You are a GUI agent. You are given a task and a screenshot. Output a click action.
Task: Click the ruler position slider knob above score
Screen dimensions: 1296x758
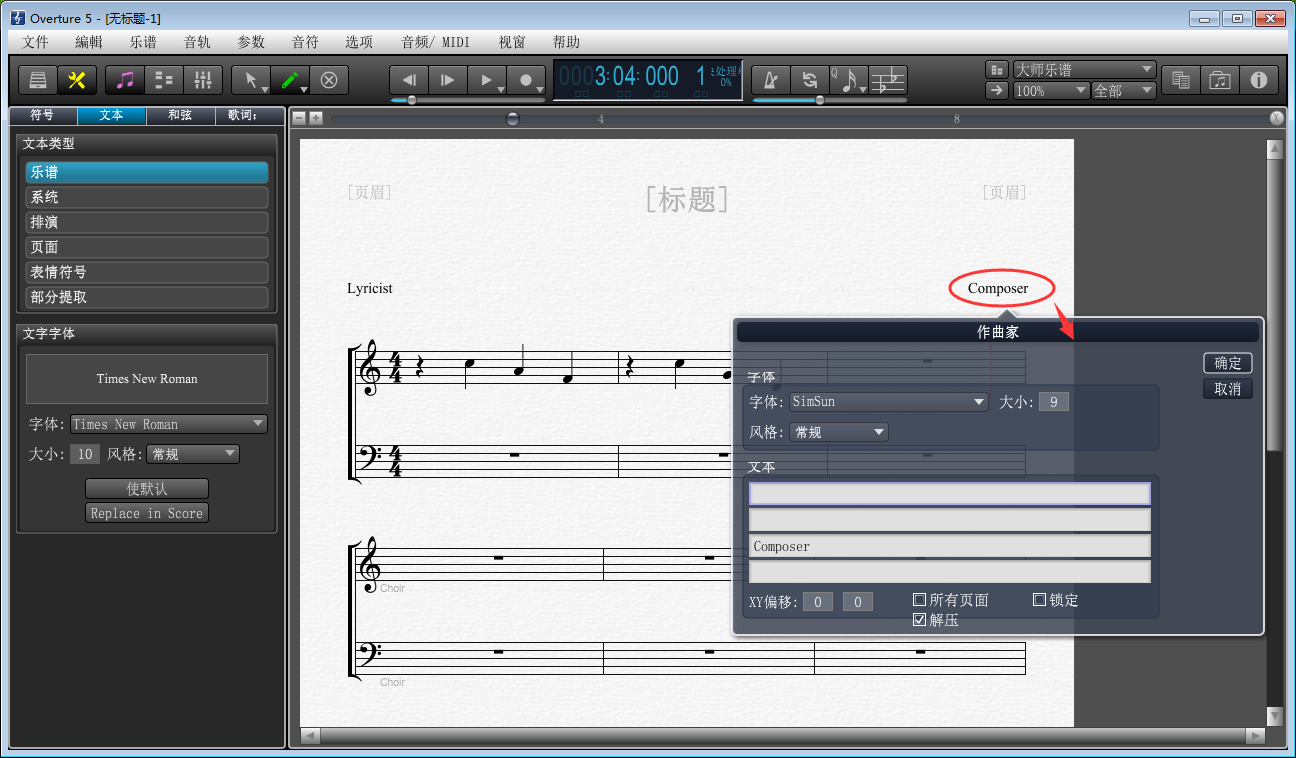pos(513,118)
